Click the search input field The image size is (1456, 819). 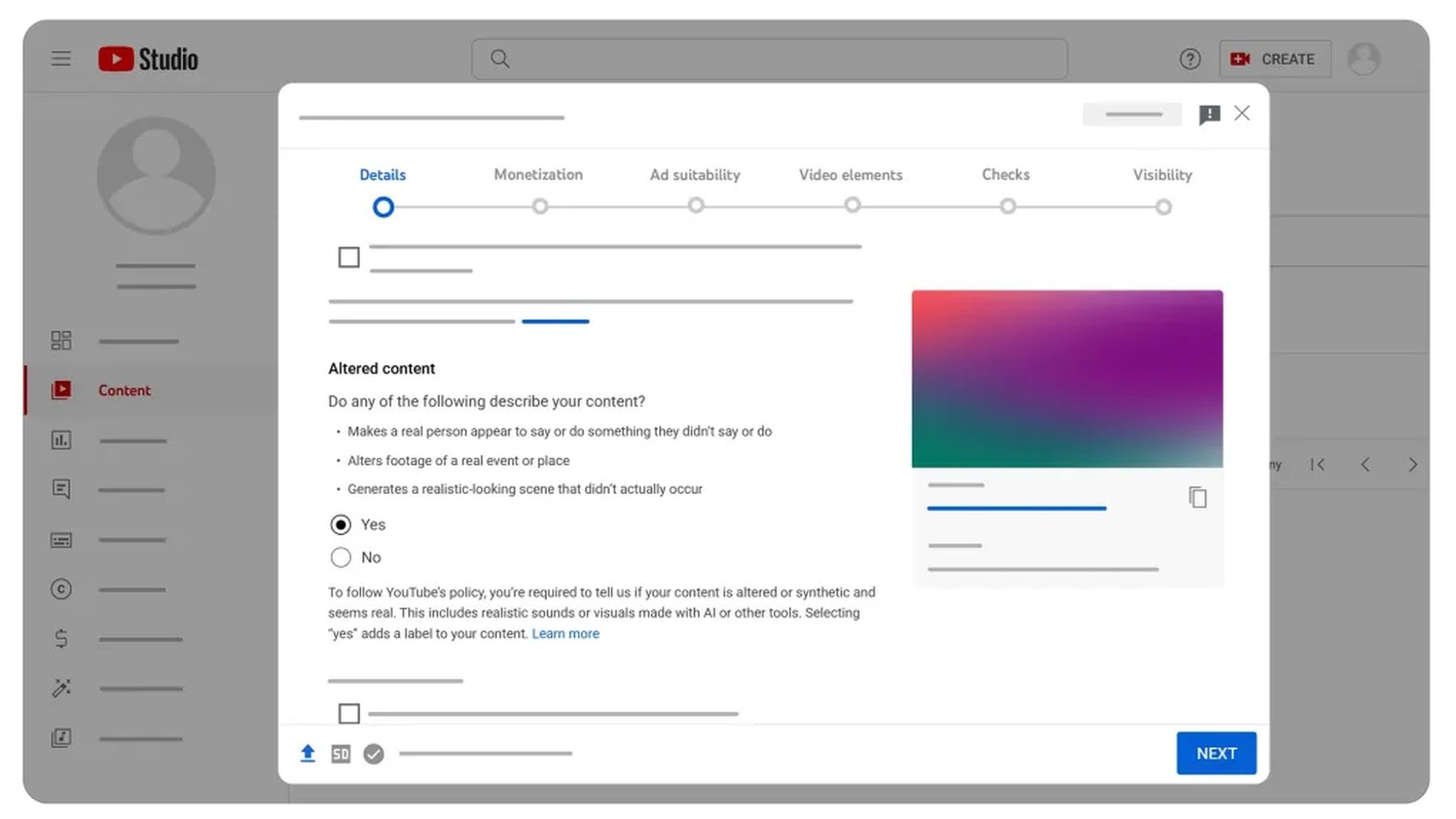tap(771, 58)
